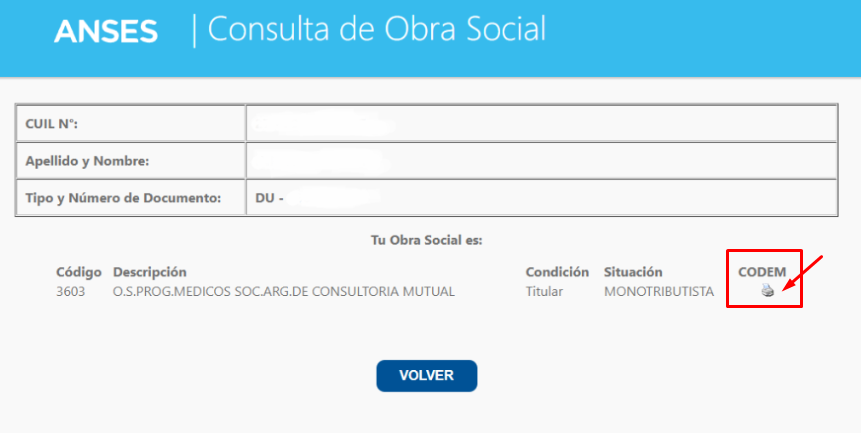Screen dimensions: 861x433
Task: Select the Consulta de Obra Social title
Action: coord(376,29)
